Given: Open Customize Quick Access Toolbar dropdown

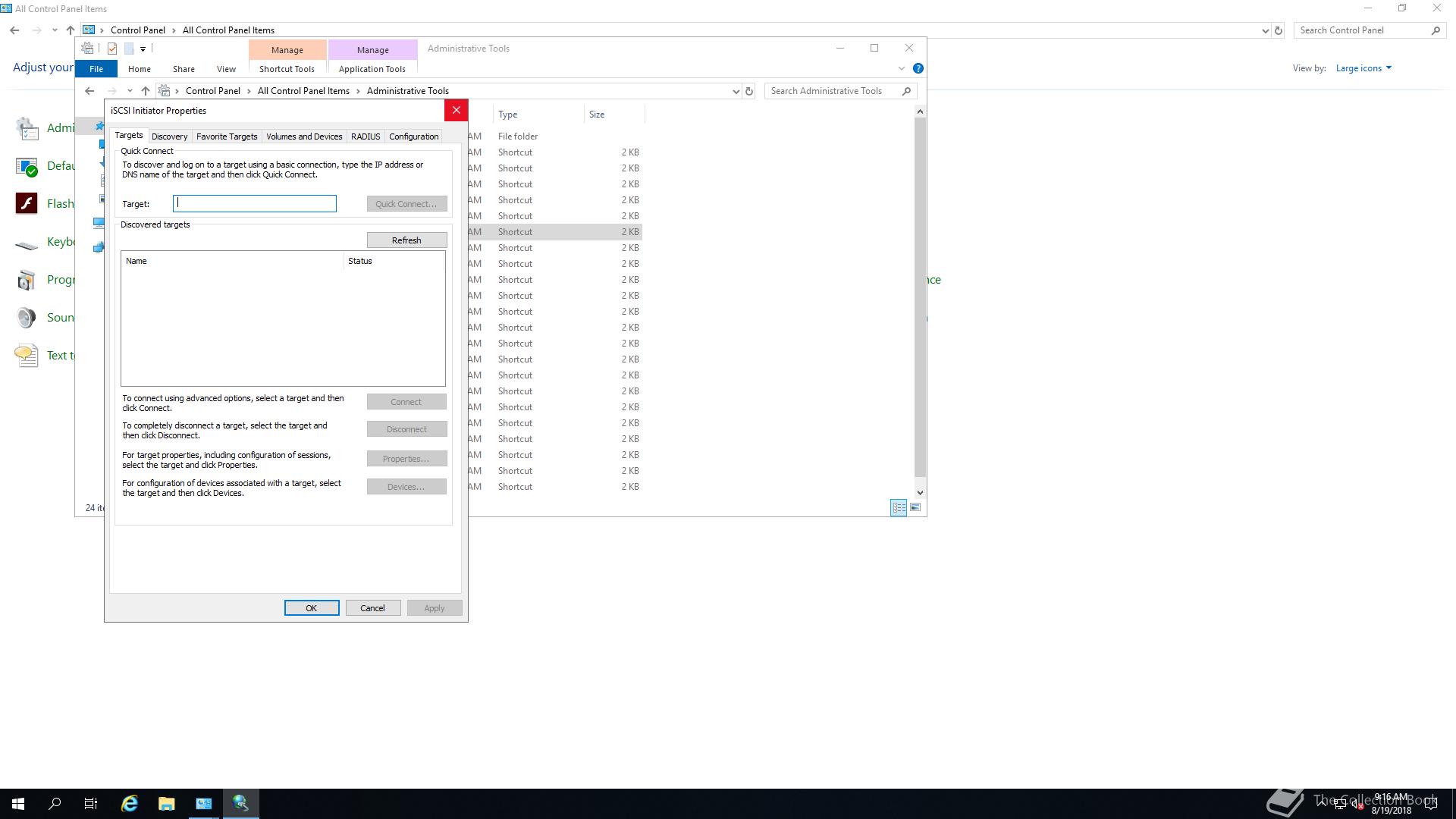Looking at the screenshot, I should pos(143,49).
